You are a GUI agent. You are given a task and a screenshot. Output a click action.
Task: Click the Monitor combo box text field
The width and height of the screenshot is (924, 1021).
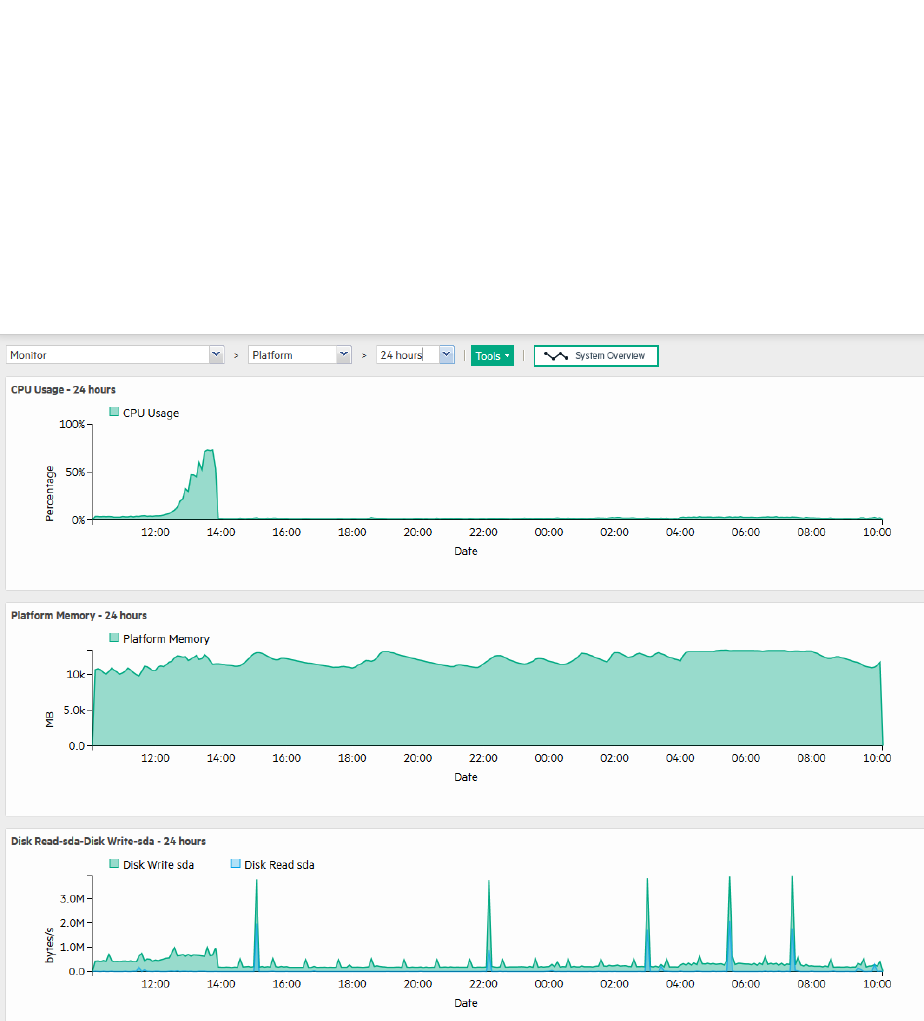pos(108,355)
